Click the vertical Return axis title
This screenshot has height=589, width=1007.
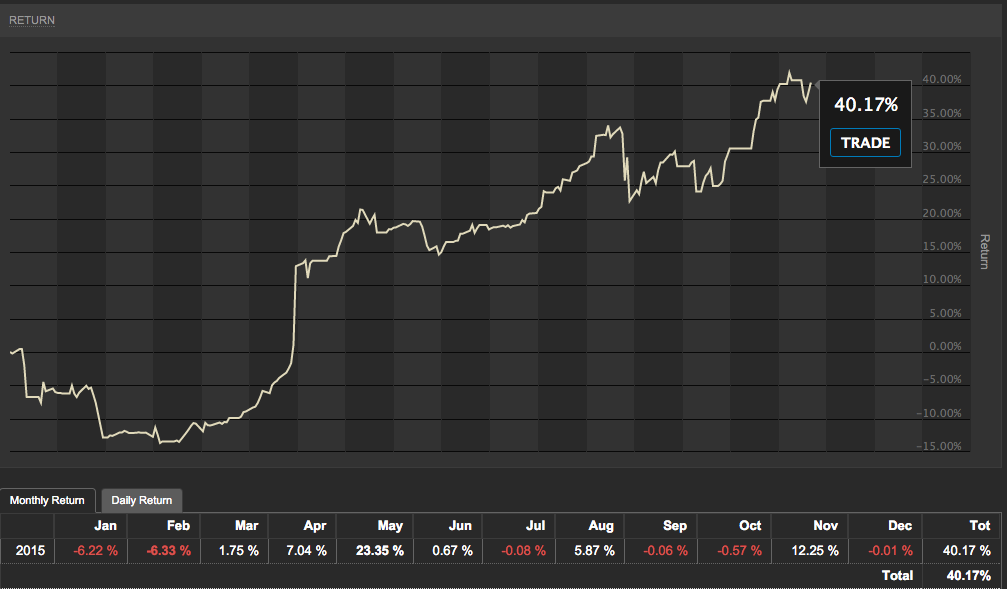[984, 252]
